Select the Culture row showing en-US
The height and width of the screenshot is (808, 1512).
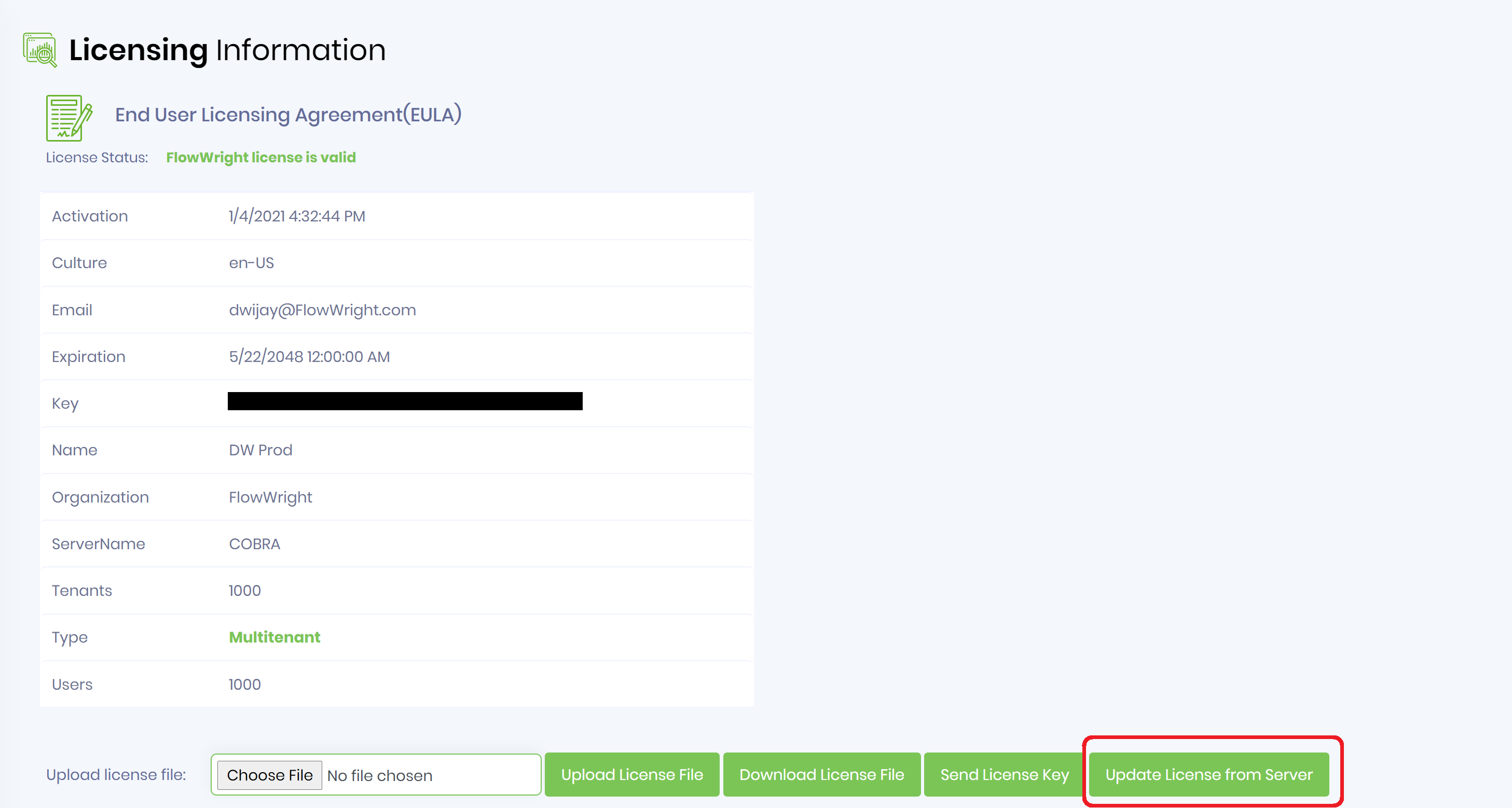coord(251,263)
